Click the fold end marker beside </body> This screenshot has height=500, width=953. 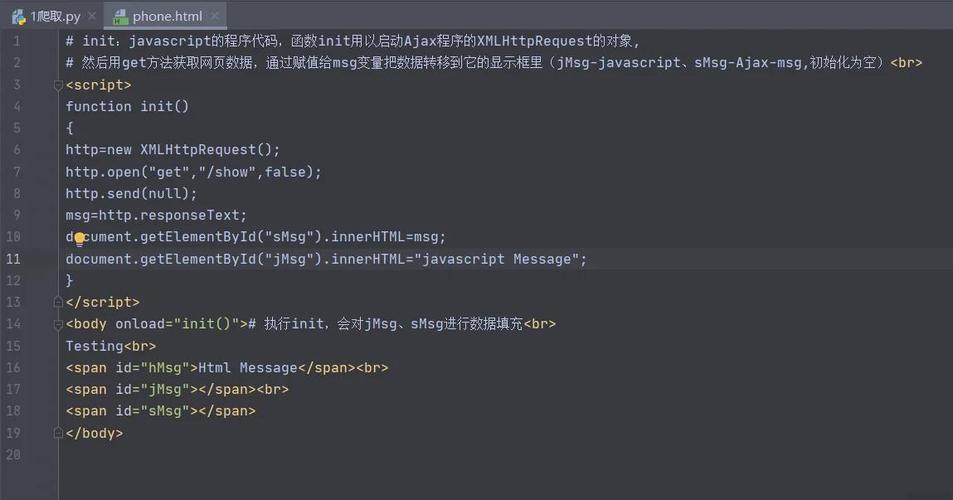(x=58, y=433)
